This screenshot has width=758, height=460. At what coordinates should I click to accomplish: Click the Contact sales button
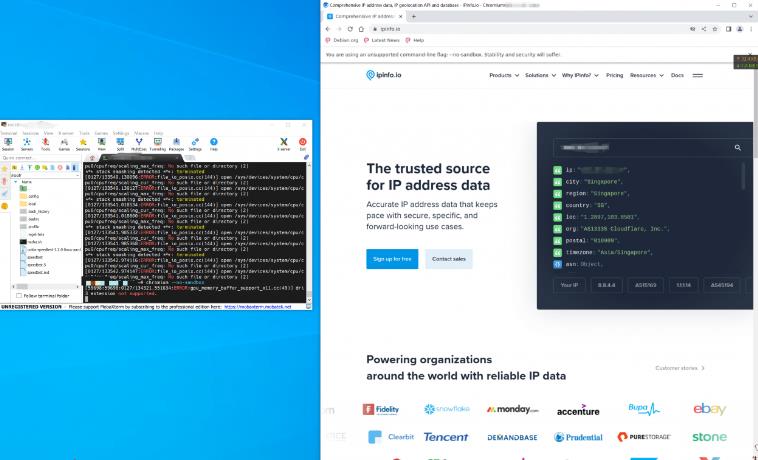(449, 259)
